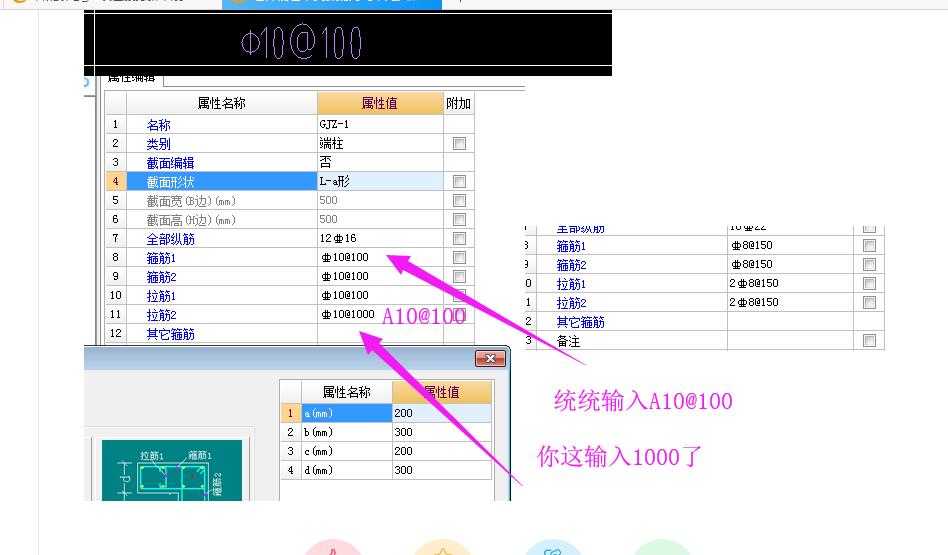Image resolution: width=948 pixels, height=555 pixels.
Task: Edit the d(mm) value 300
Action: click(442, 470)
